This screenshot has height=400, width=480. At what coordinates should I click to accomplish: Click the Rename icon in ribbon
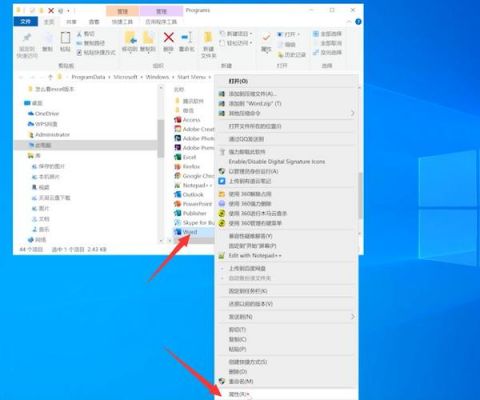click(187, 37)
